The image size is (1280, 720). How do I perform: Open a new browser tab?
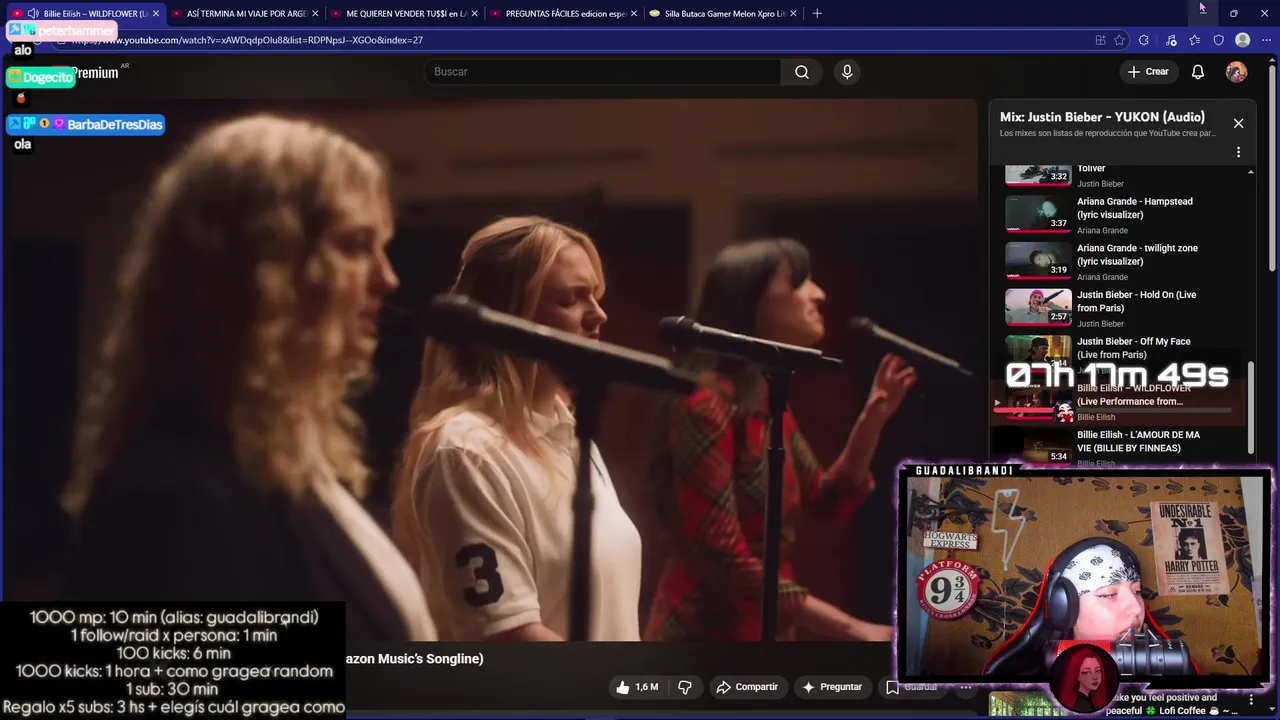tap(817, 13)
